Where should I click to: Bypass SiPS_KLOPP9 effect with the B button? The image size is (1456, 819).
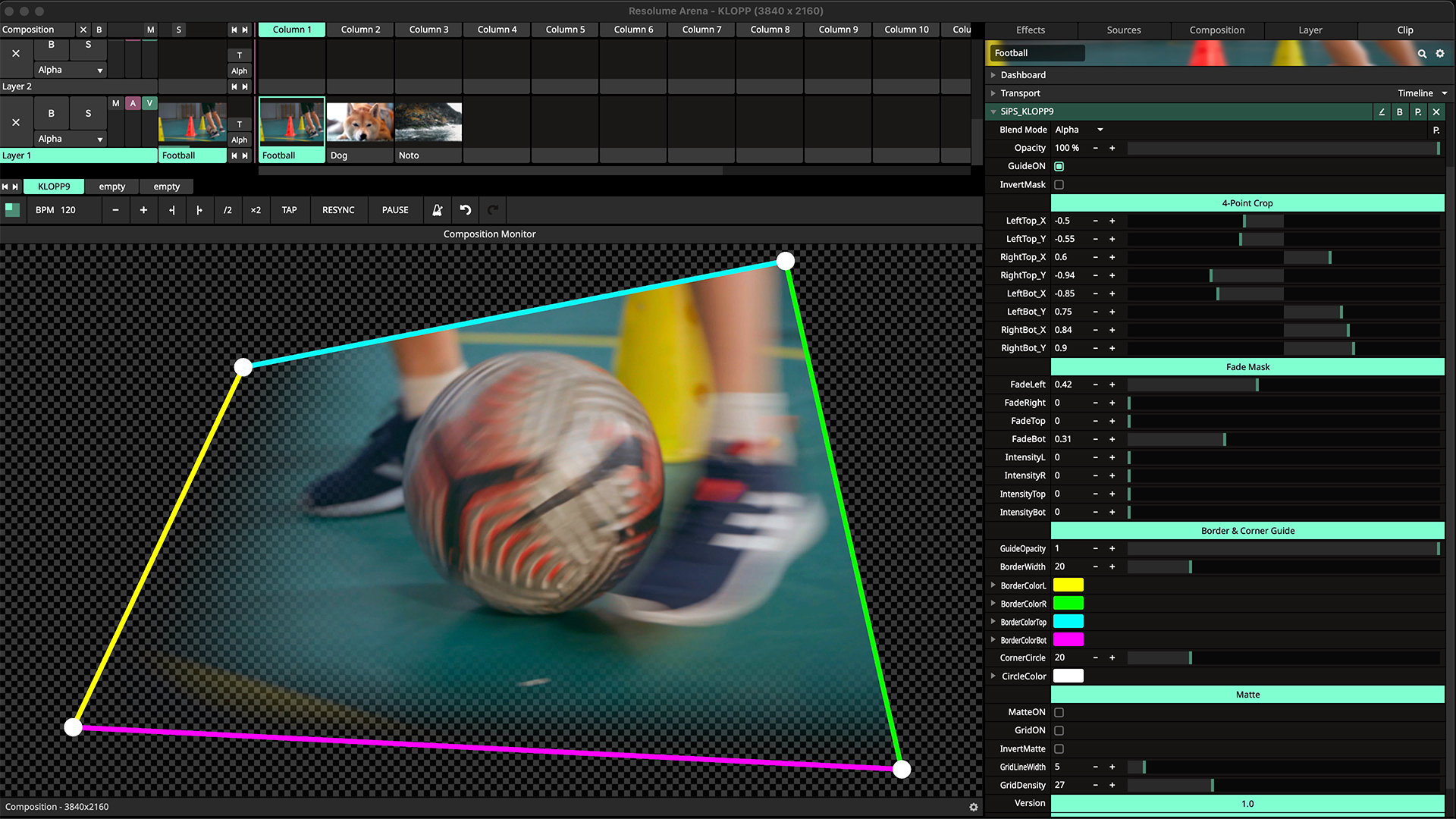point(1399,111)
